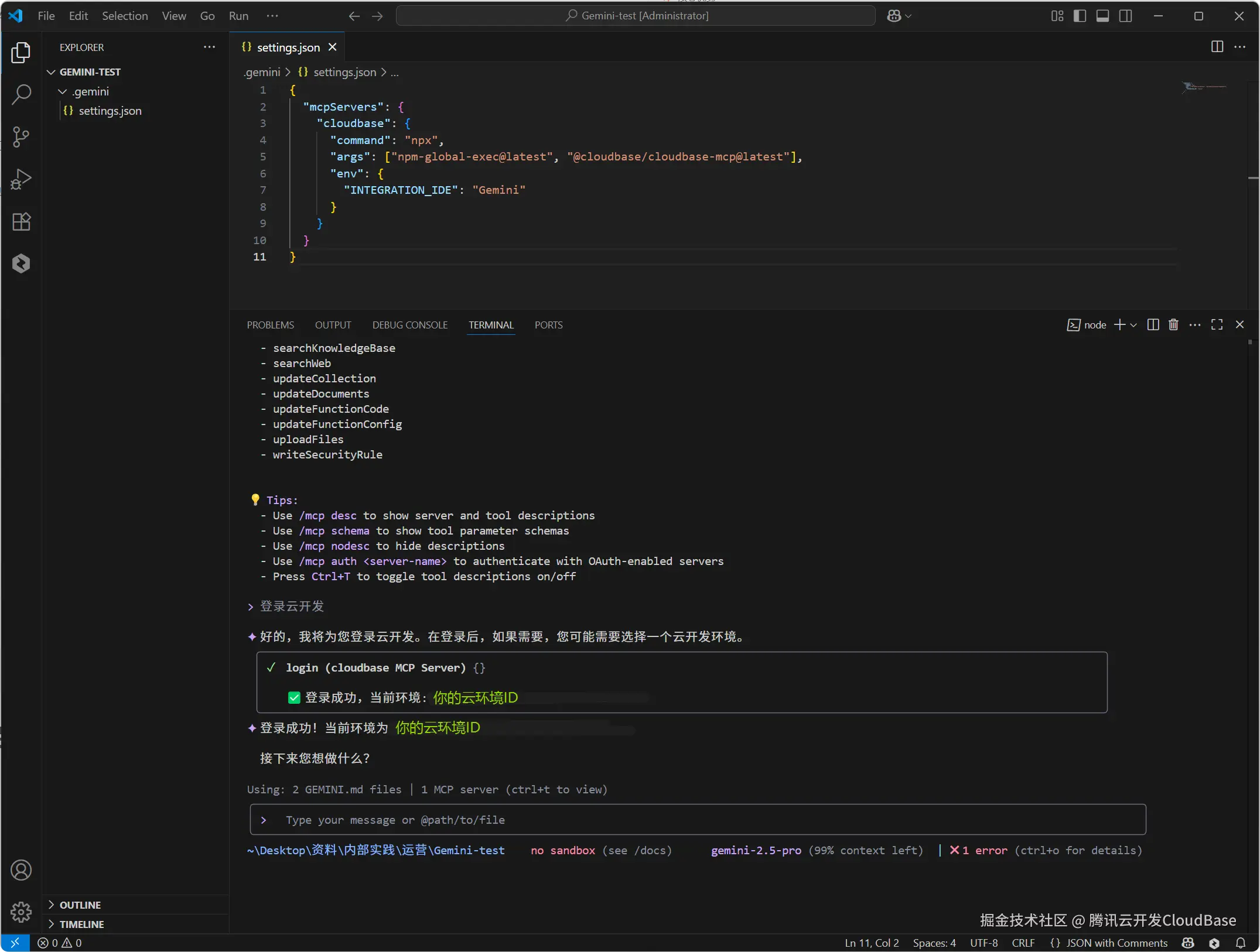Click JSON with Comments language mode
1260x952 pixels.
pos(1116,943)
